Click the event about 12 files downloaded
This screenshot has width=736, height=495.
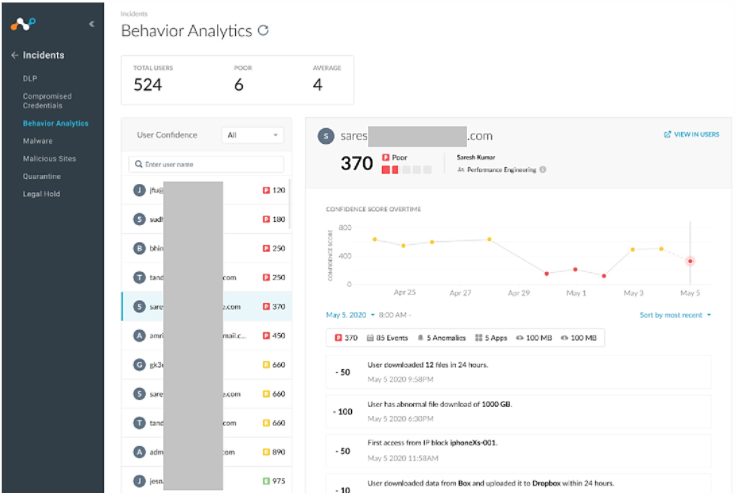518,372
